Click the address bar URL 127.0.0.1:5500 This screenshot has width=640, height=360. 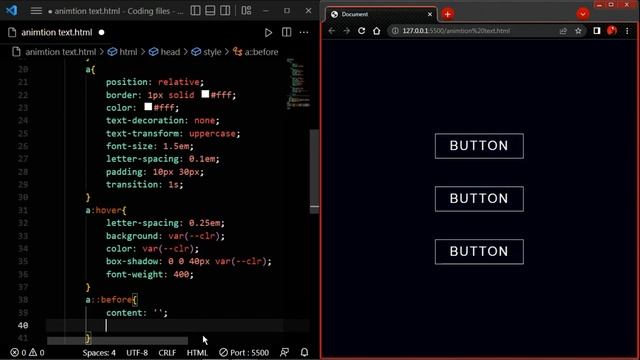[456, 31]
